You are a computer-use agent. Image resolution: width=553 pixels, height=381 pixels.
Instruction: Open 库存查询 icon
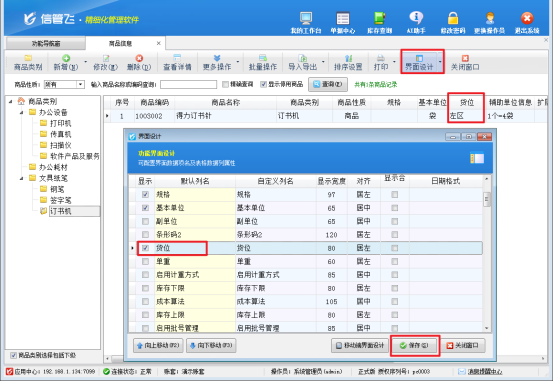coord(379,23)
